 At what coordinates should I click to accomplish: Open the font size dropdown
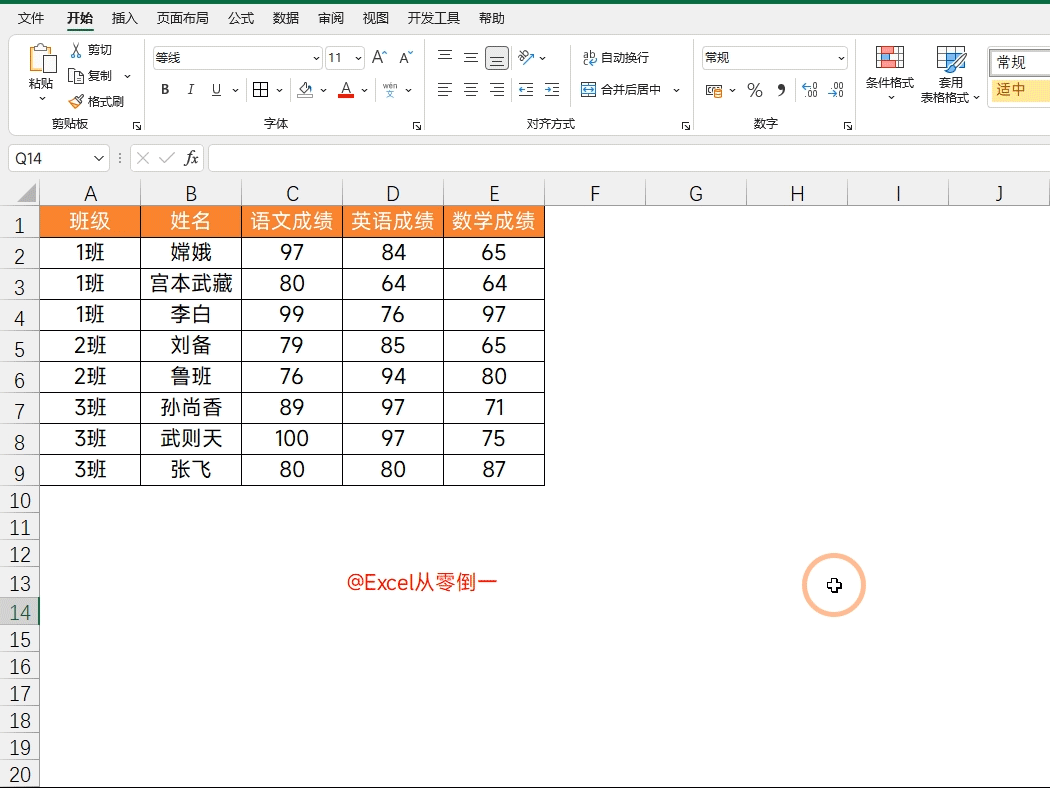pos(358,58)
